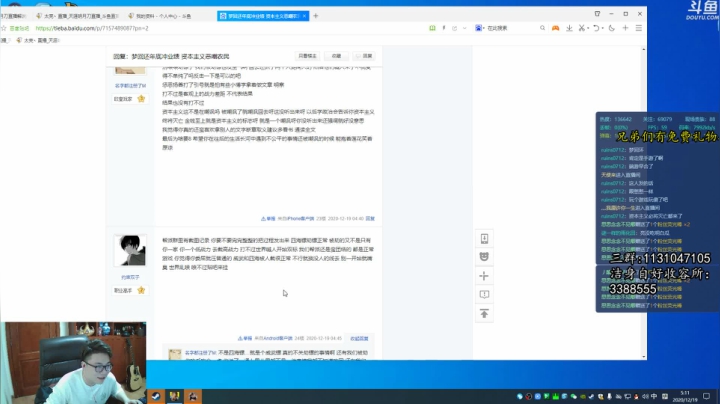Open a new tab with the plus button

(315, 16)
